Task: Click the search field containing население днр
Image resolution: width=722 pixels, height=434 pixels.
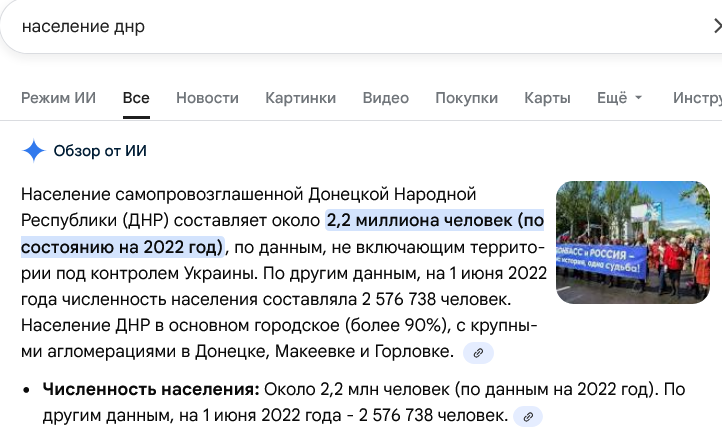Action: [x=300, y=27]
